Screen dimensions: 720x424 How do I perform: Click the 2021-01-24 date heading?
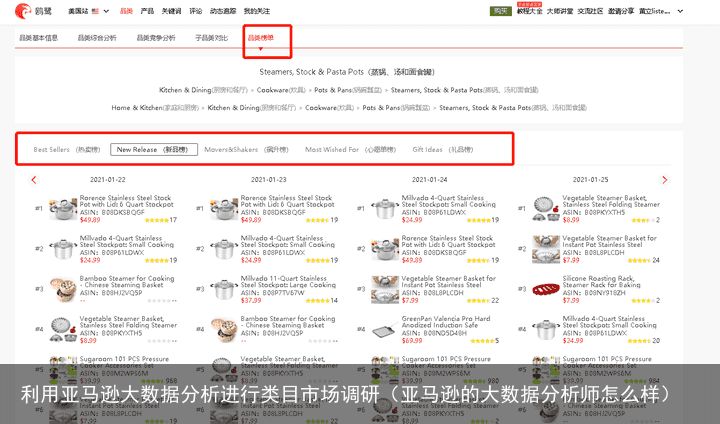(429, 180)
